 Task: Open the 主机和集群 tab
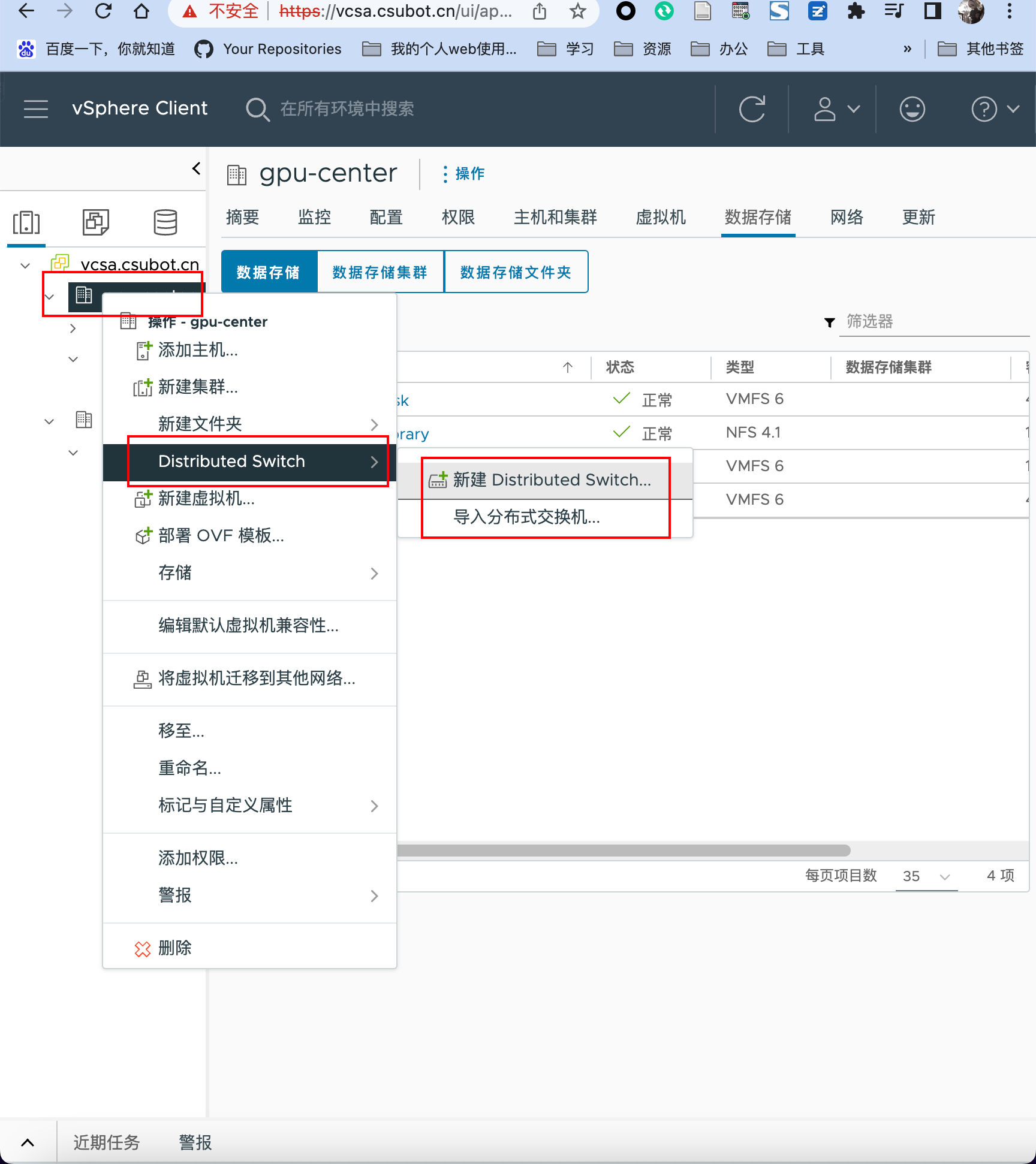(555, 217)
